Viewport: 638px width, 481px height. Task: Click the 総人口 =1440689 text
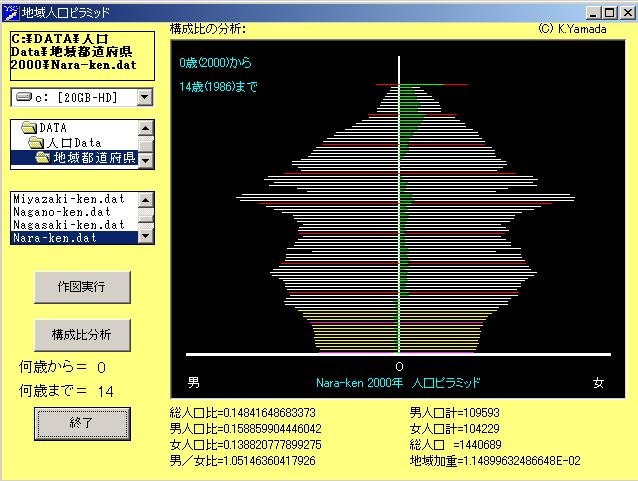456,445
